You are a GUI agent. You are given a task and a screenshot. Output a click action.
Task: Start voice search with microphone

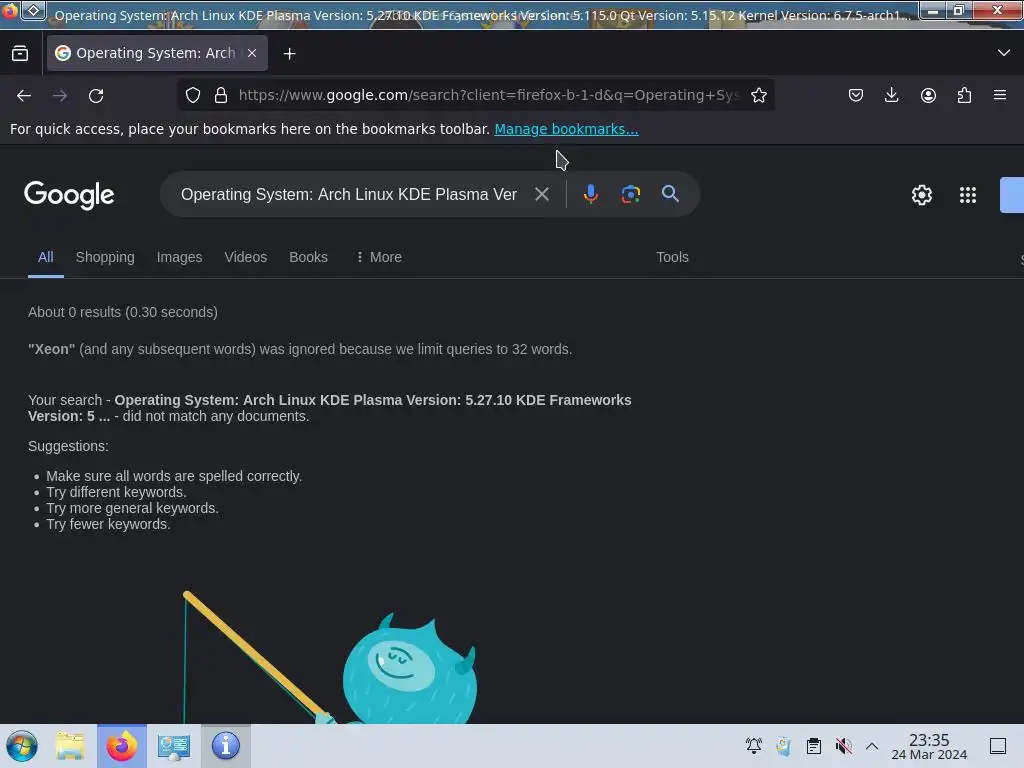[x=590, y=194]
